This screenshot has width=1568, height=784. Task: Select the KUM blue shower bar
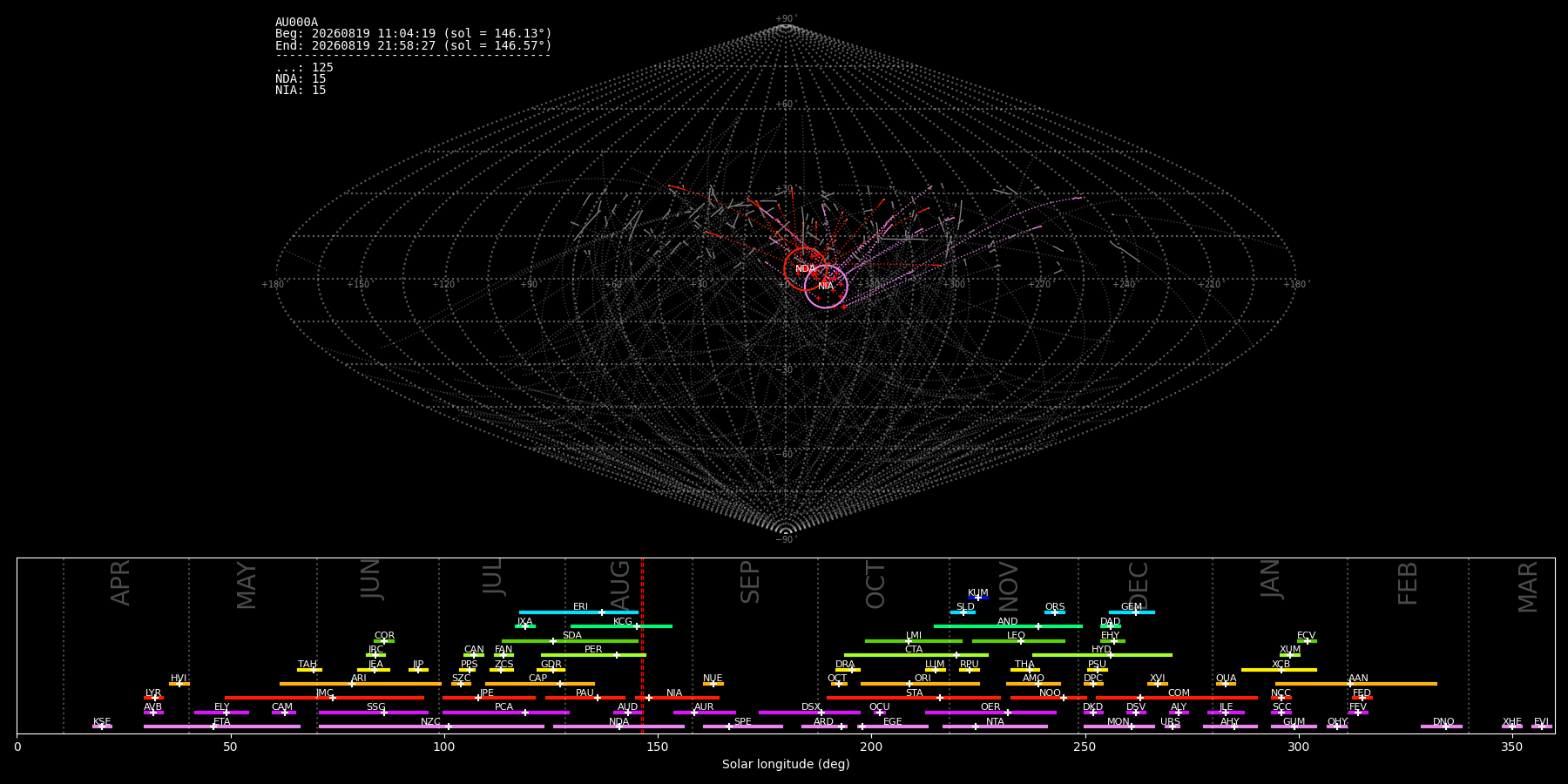(978, 598)
